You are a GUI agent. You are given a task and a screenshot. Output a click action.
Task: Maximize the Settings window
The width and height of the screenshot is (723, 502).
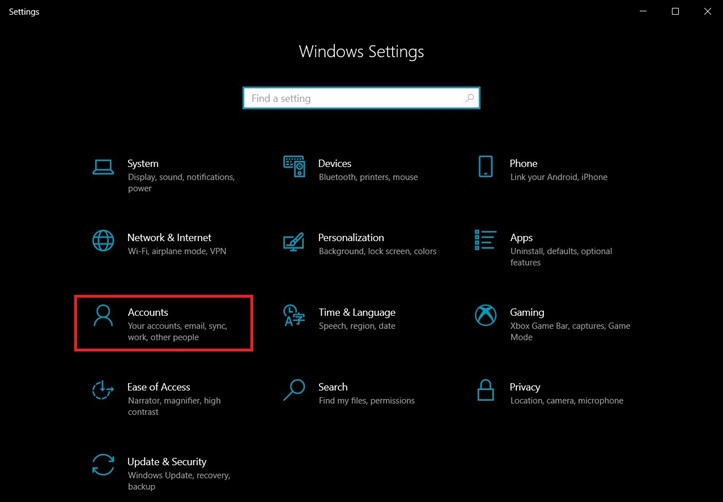675,12
